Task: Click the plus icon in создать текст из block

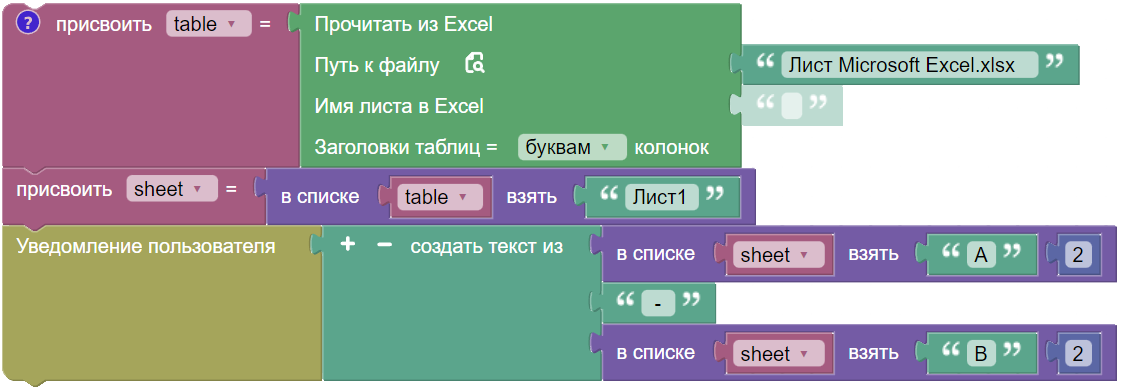Action: (x=348, y=245)
